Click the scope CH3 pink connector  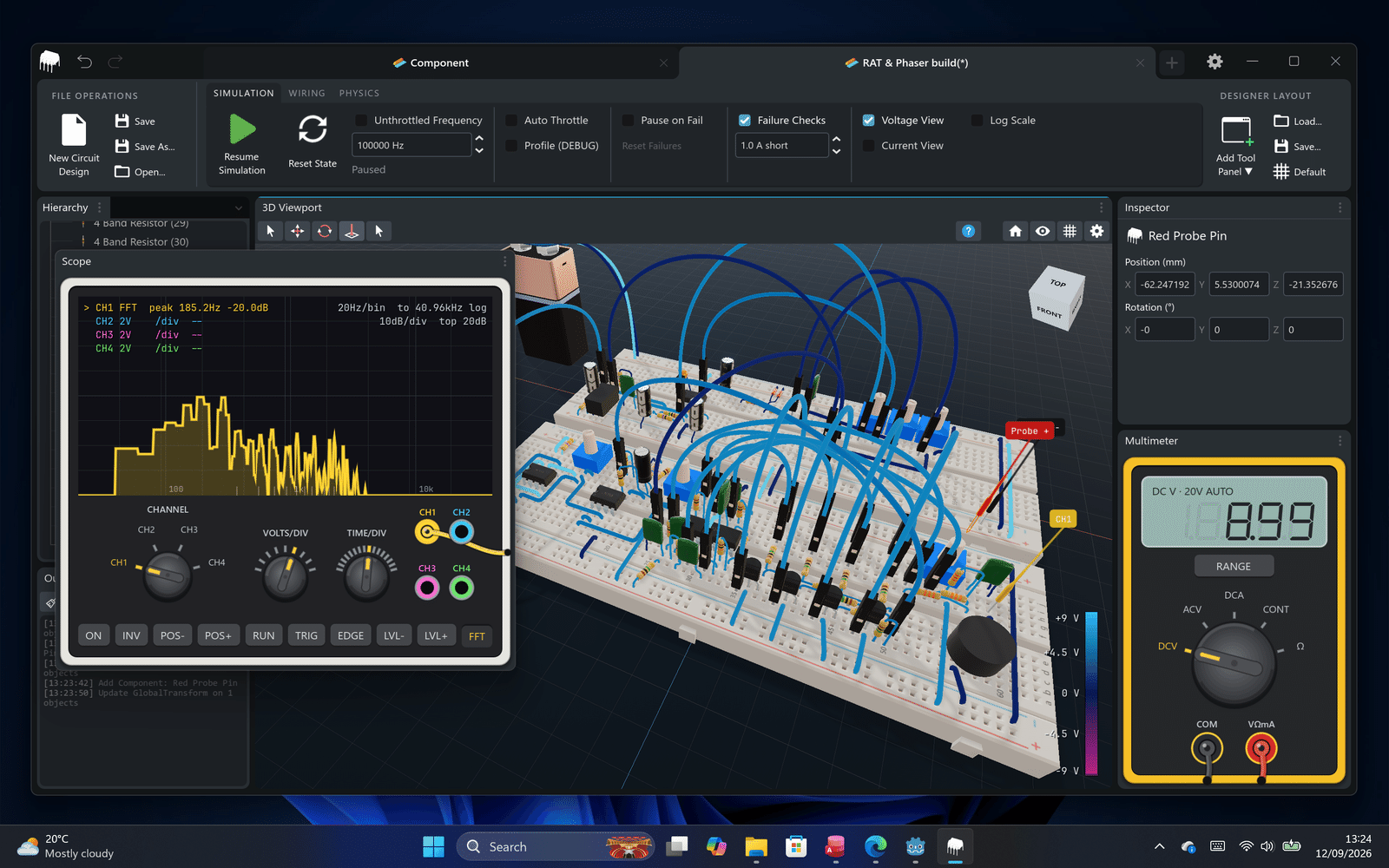pyautogui.click(x=427, y=588)
